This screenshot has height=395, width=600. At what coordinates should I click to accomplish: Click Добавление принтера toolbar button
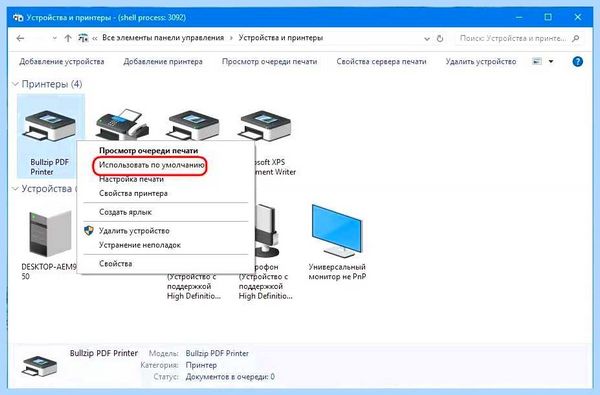pyautogui.click(x=163, y=62)
